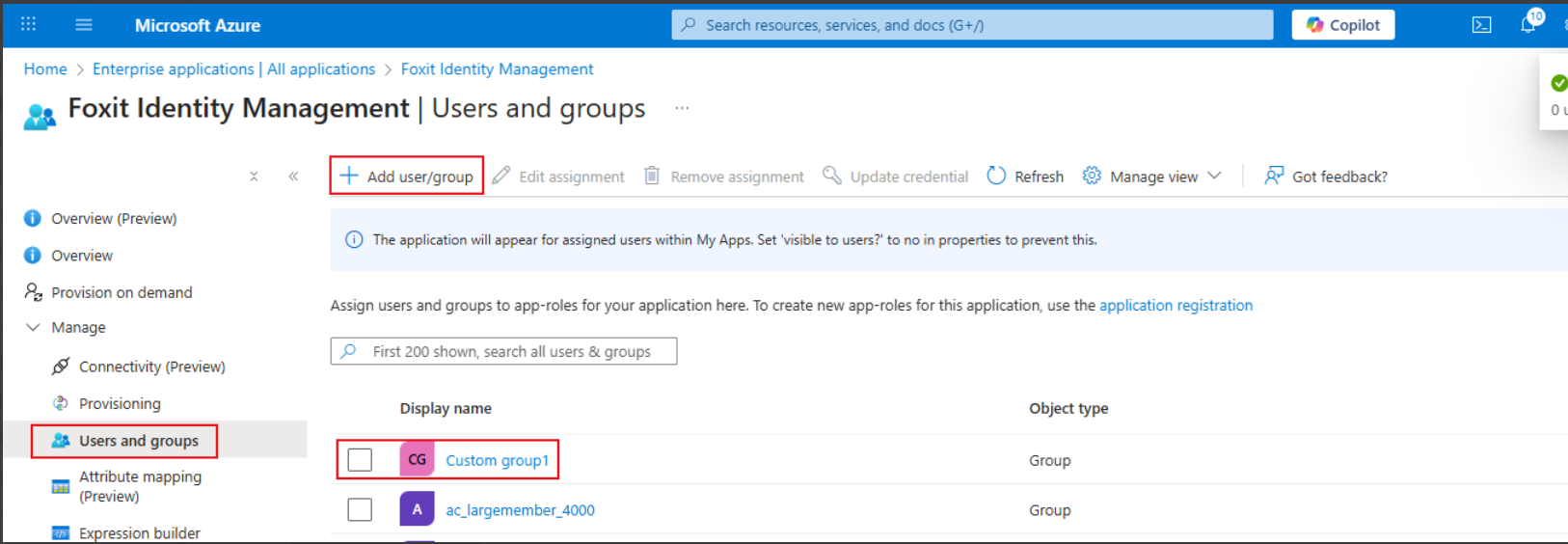
Task: Click the A avatar of ac_largemember_4000
Action: click(x=417, y=509)
